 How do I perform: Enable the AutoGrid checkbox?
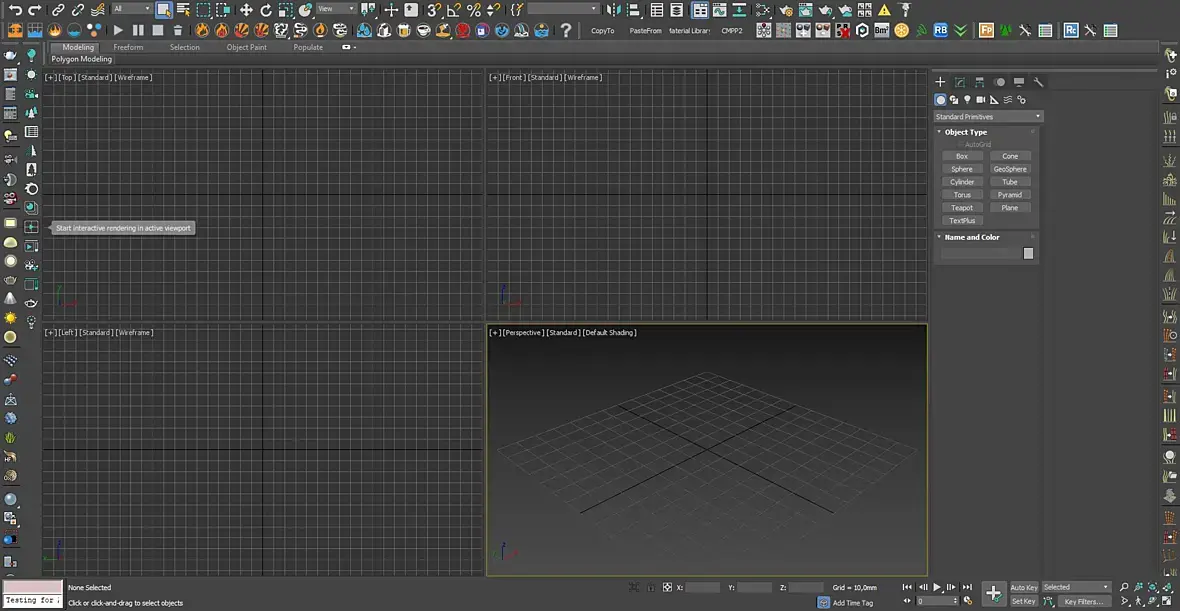pos(961,145)
